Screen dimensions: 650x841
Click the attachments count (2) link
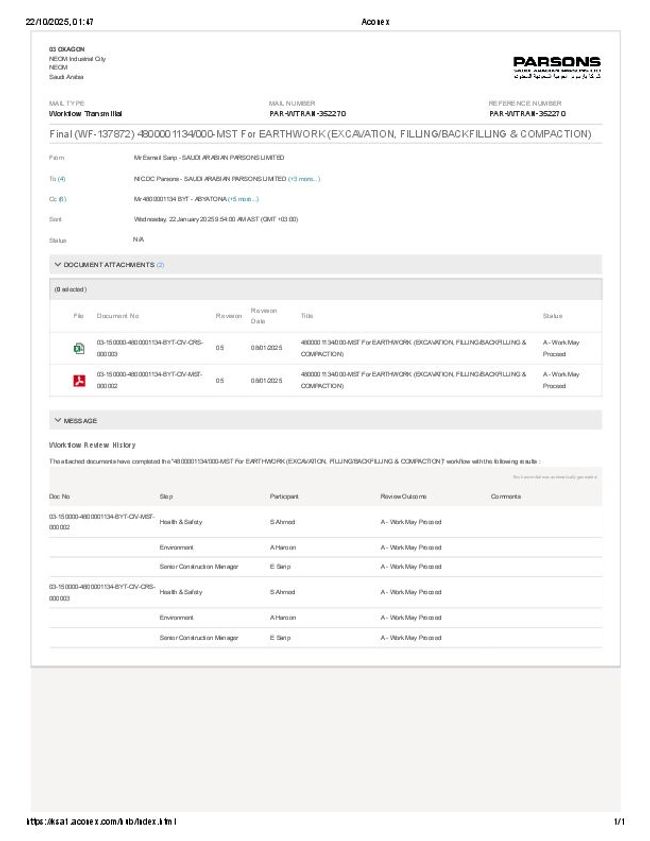click(x=160, y=265)
